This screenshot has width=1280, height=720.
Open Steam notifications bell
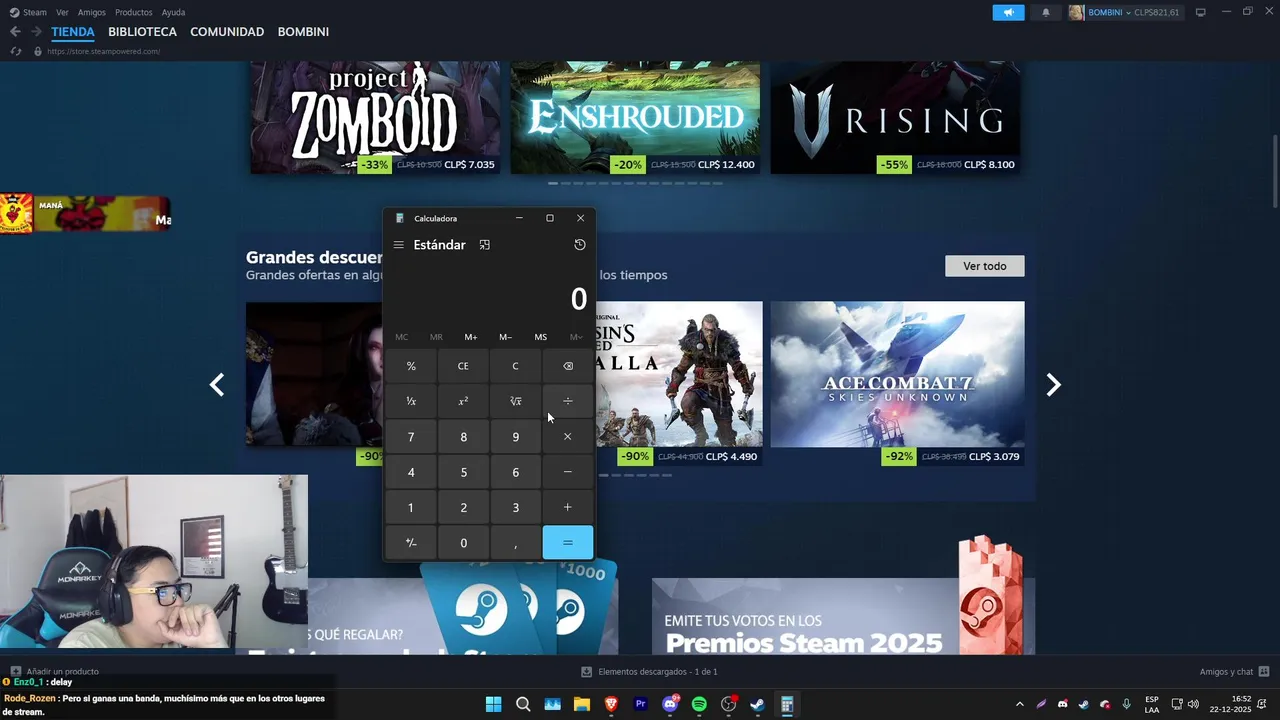[x=1046, y=12]
